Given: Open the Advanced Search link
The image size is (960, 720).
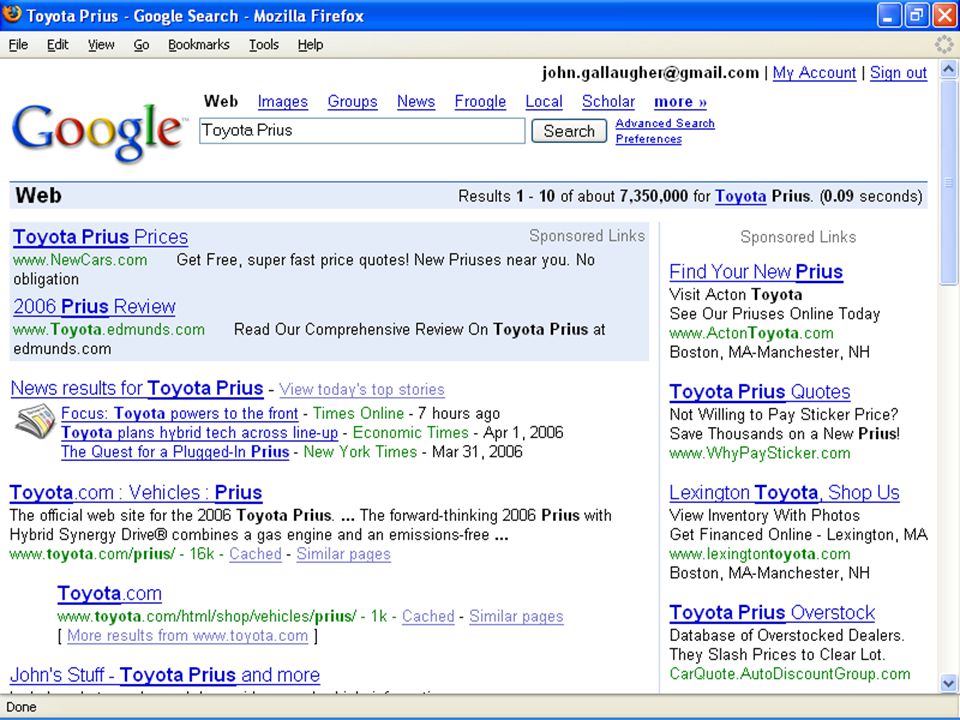Looking at the screenshot, I should click(665, 123).
